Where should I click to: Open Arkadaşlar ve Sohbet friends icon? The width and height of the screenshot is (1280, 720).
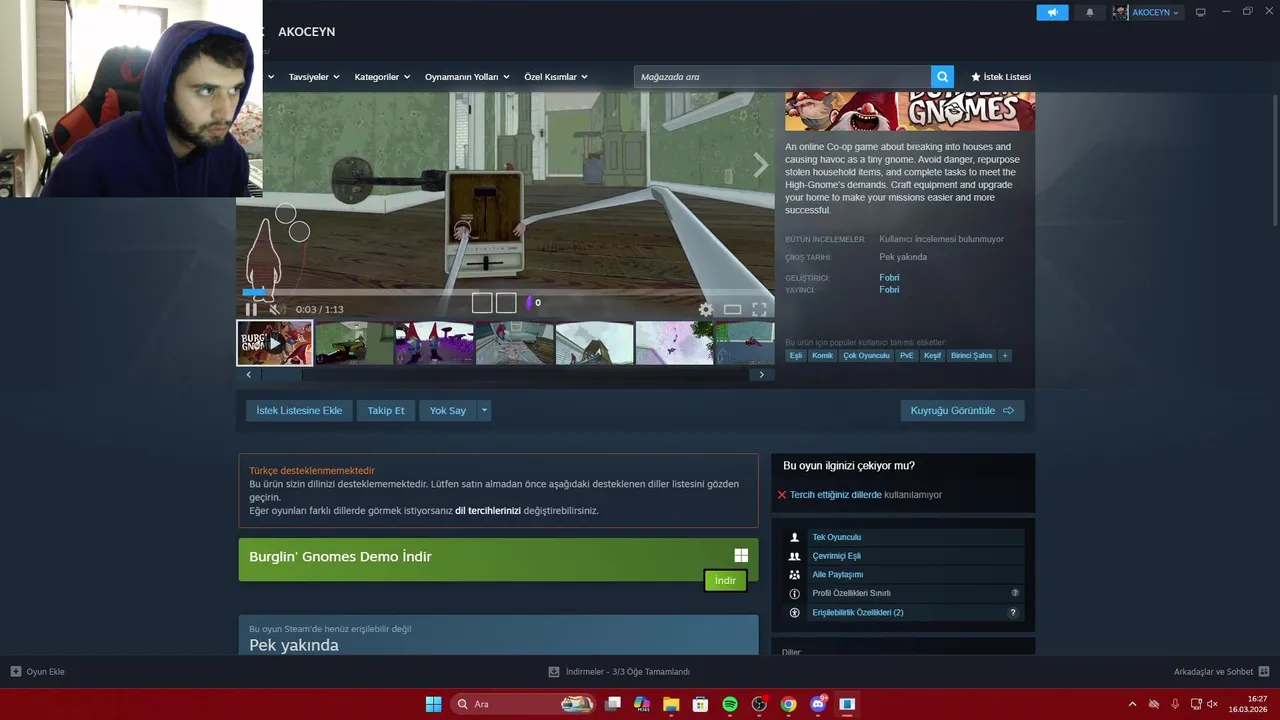tap(1264, 672)
